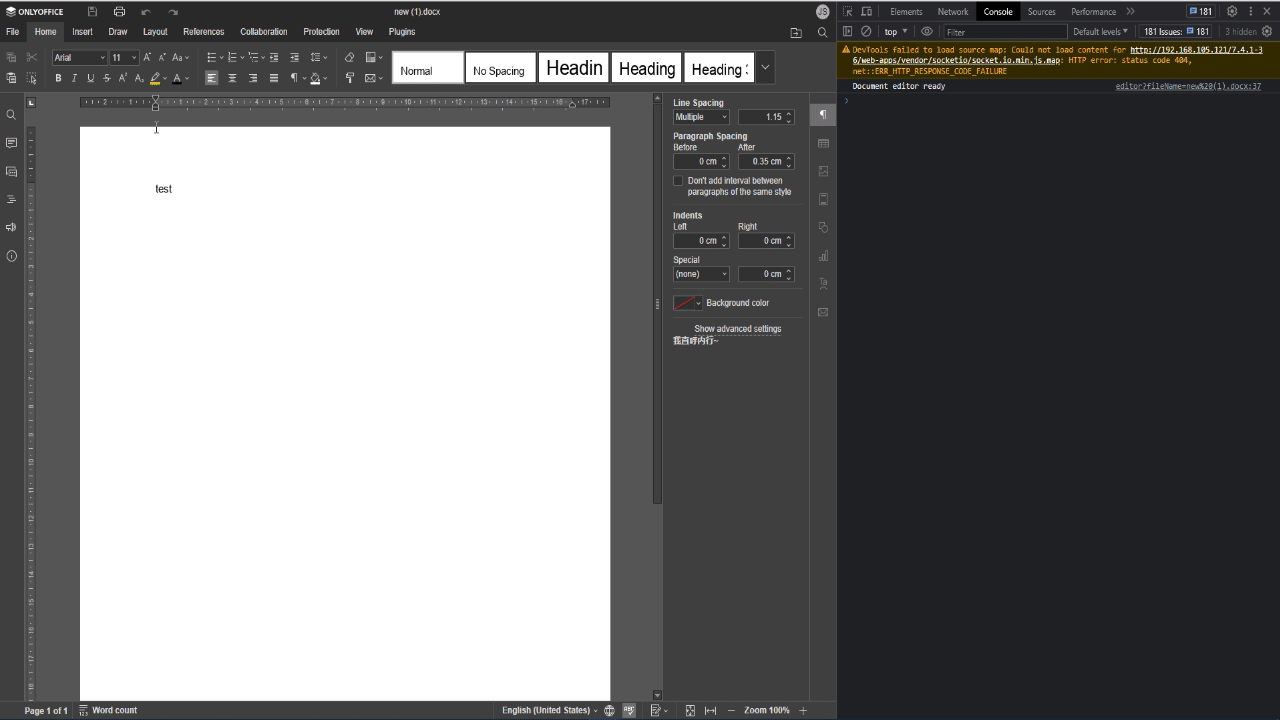This screenshot has width=1280, height=720.
Task: Decrease font size with the A down icon
Action: click(x=162, y=58)
